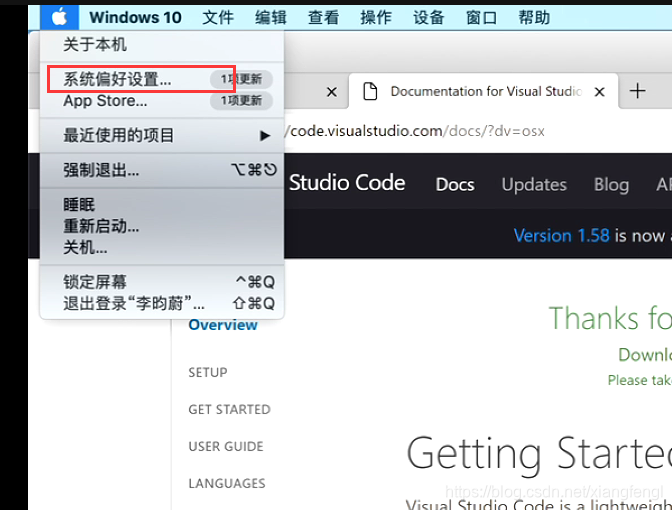
Task: Click the Windows 10 menu bar item
Action: [x=135, y=18]
